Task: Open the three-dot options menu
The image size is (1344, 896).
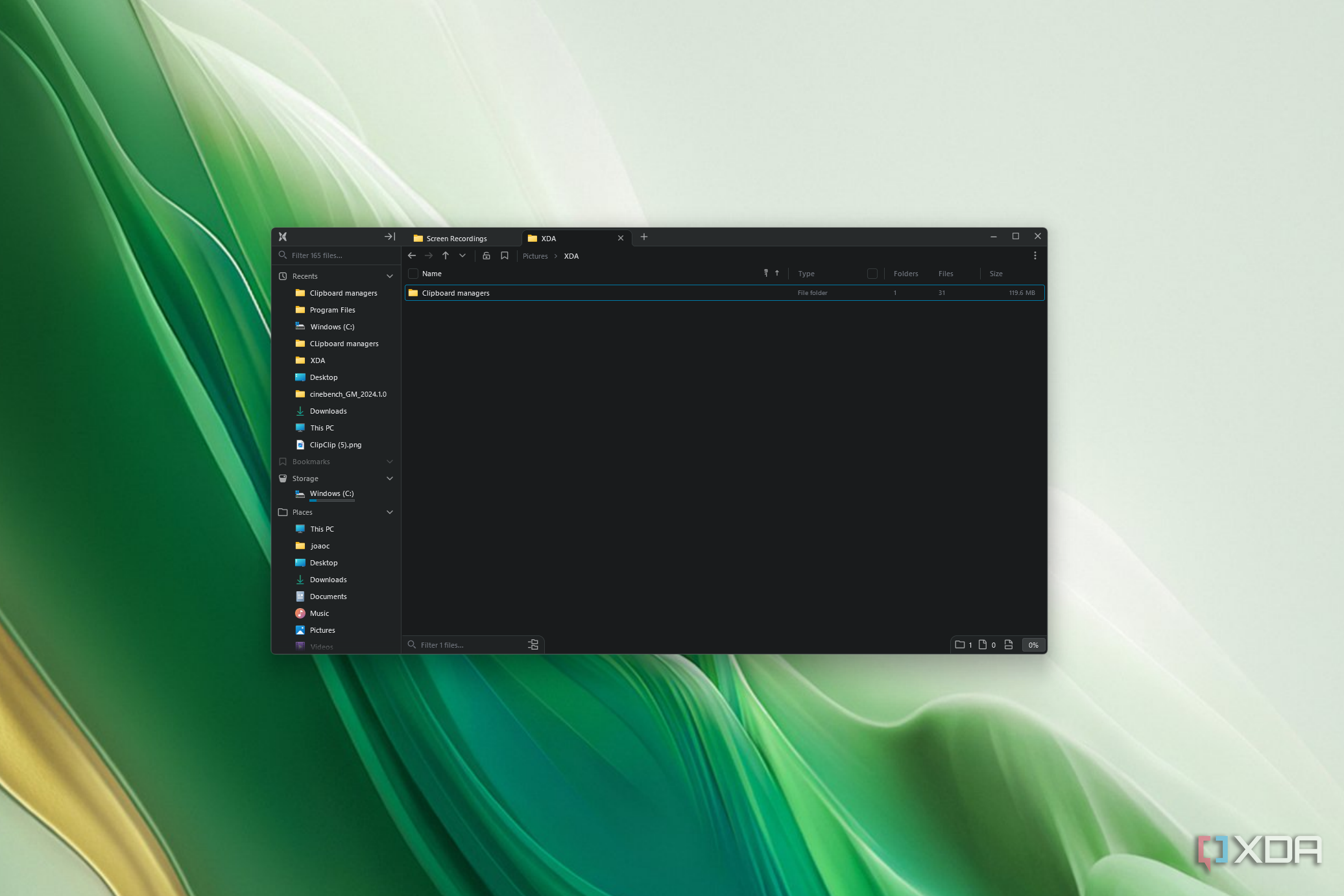Action: tap(1035, 255)
